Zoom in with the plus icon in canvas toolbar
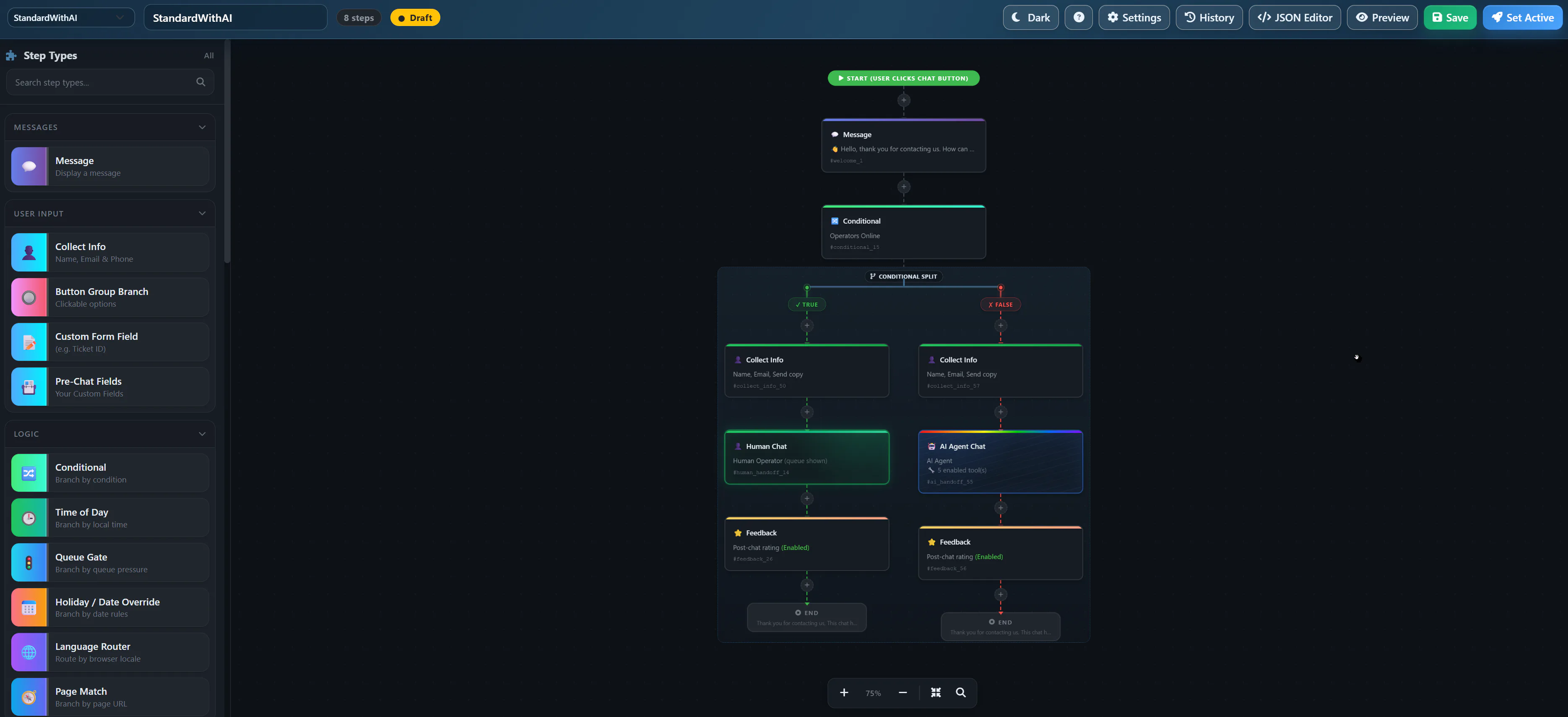 coord(844,693)
